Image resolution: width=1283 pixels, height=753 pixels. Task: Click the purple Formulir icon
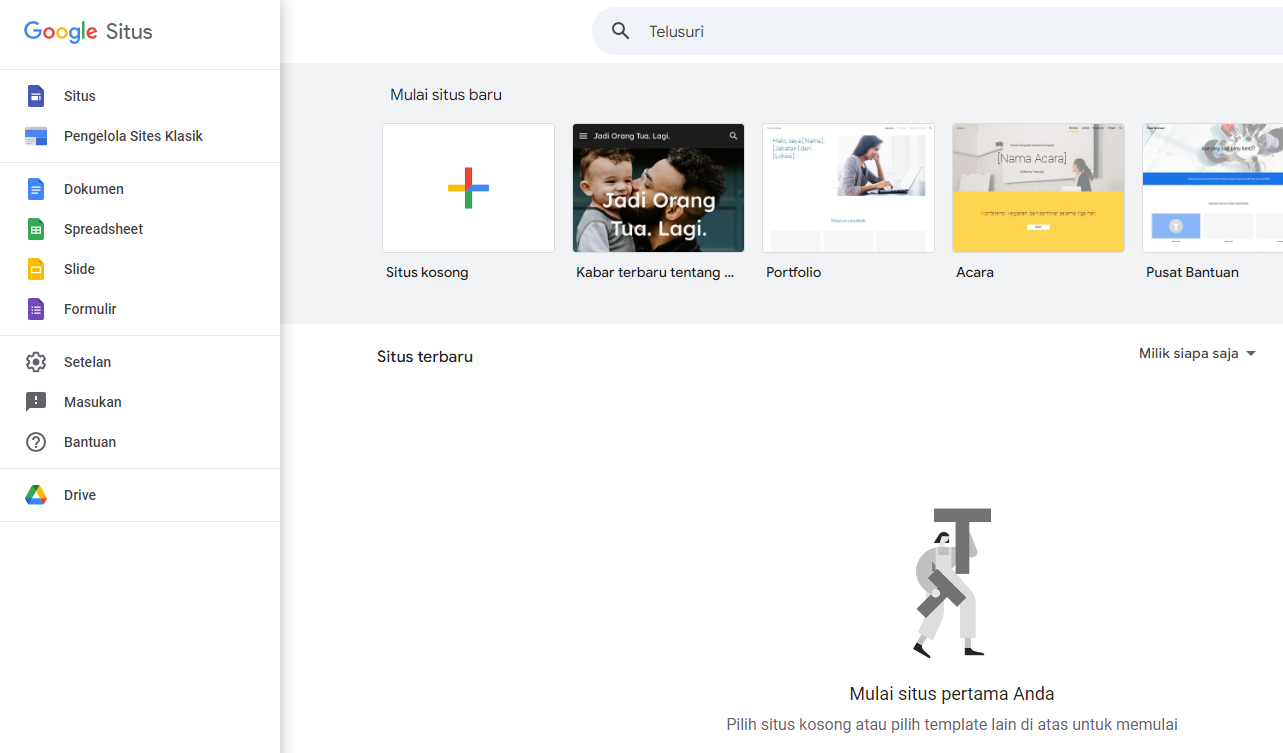pyautogui.click(x=36, y=309)
